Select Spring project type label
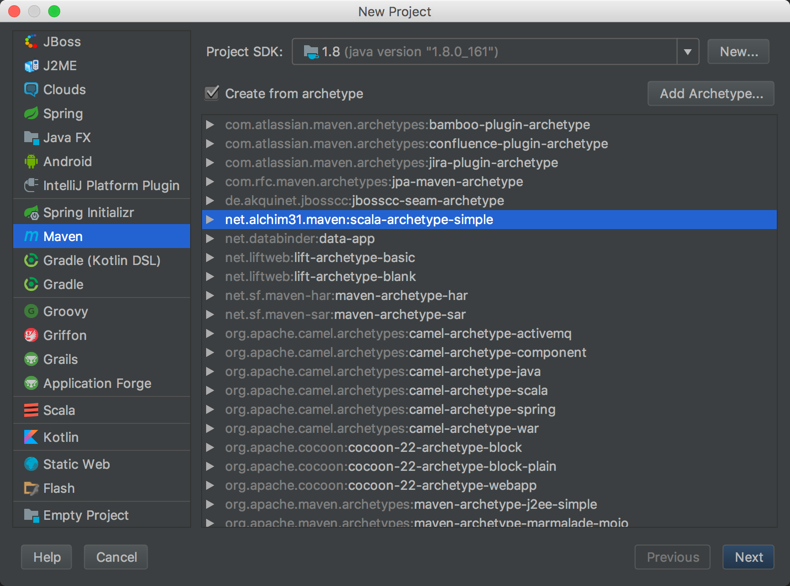The image size is (790, 586). (63, 114)
